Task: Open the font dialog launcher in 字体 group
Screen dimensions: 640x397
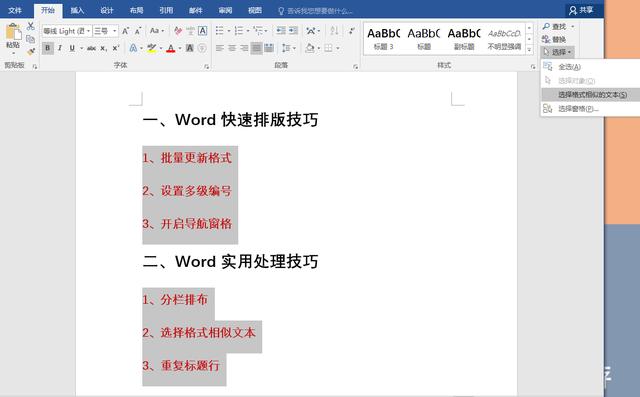Action: [207, 67]
